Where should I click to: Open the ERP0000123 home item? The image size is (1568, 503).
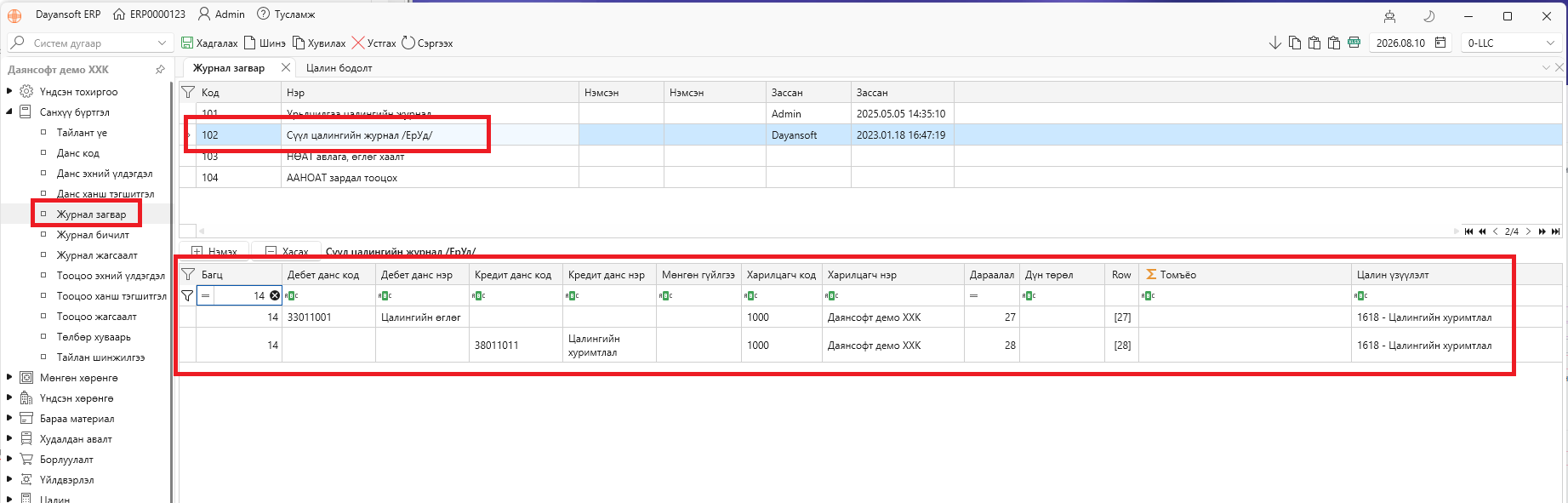tap(149, 14)
